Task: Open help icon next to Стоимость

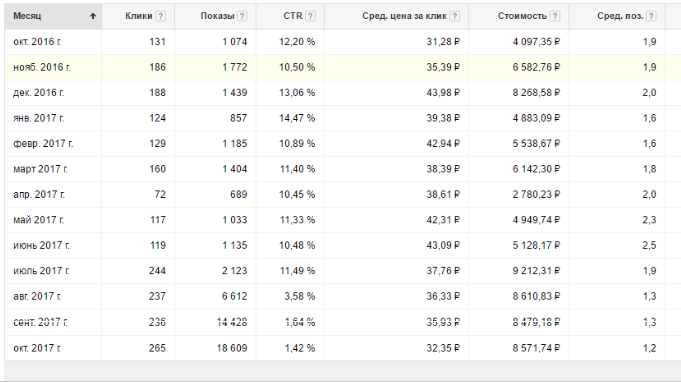Action: tap(555, 16)
